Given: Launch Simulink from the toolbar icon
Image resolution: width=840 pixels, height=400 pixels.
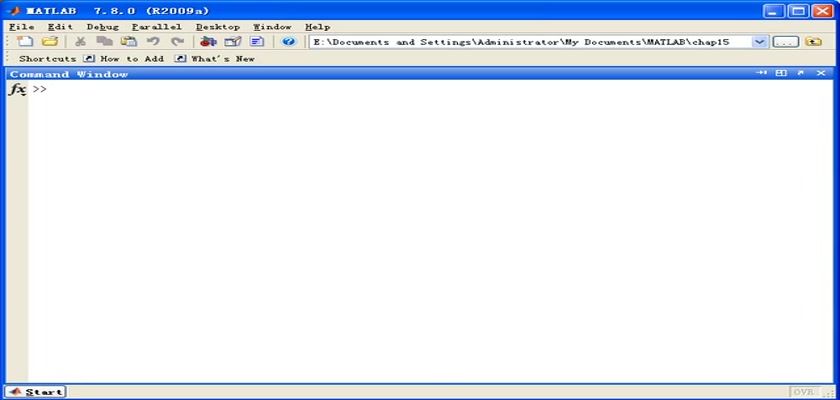Looking at the screenshot, I should [208, 41].
